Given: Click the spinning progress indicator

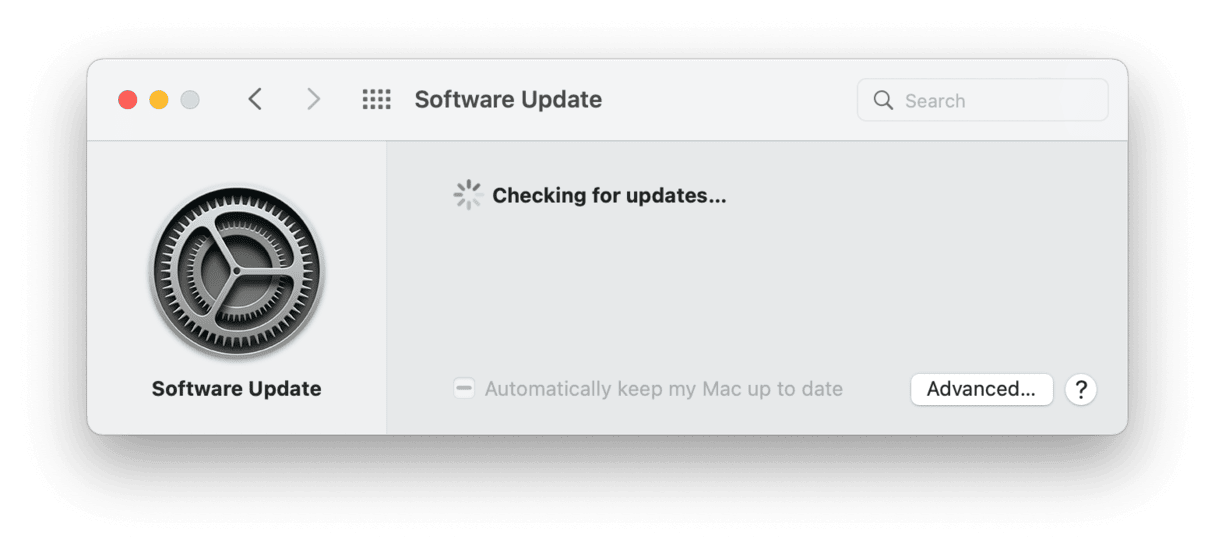Looking at the screenshot, I should (x=467, y=195).
